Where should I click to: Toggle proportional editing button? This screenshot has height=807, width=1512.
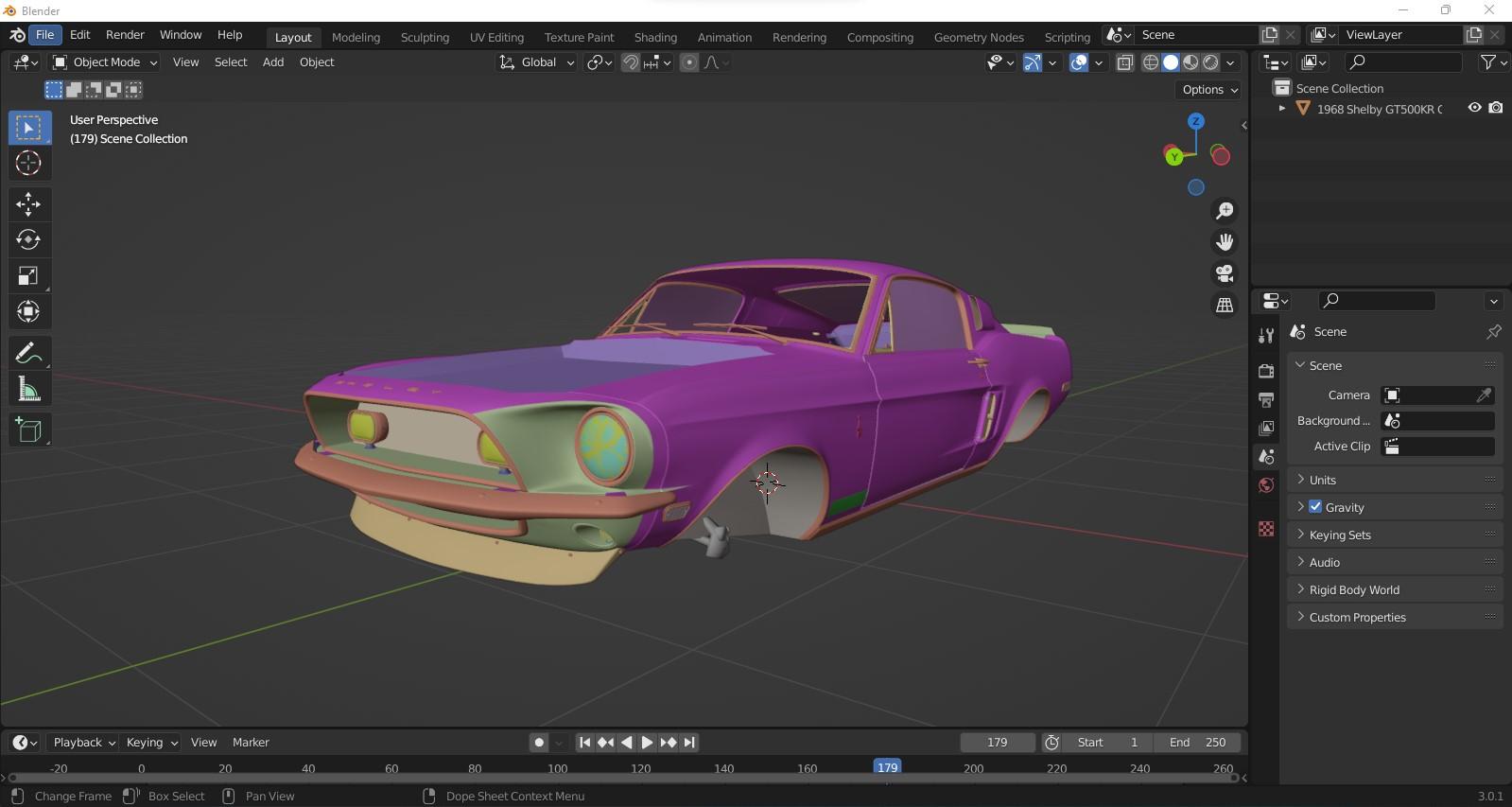689,62
